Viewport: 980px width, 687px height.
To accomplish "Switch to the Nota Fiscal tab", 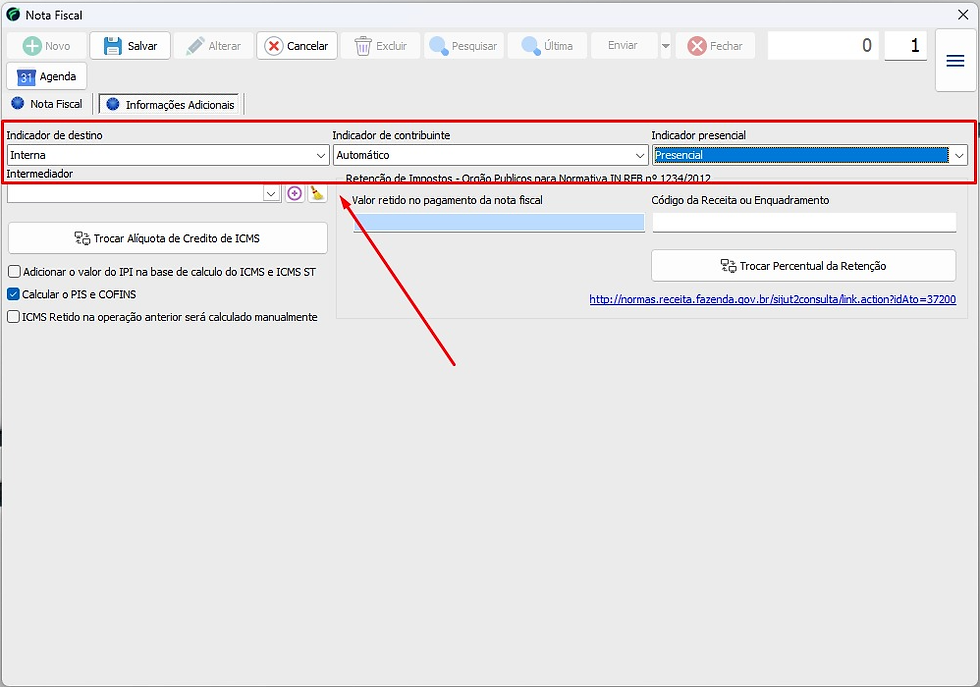I will 48,104.
